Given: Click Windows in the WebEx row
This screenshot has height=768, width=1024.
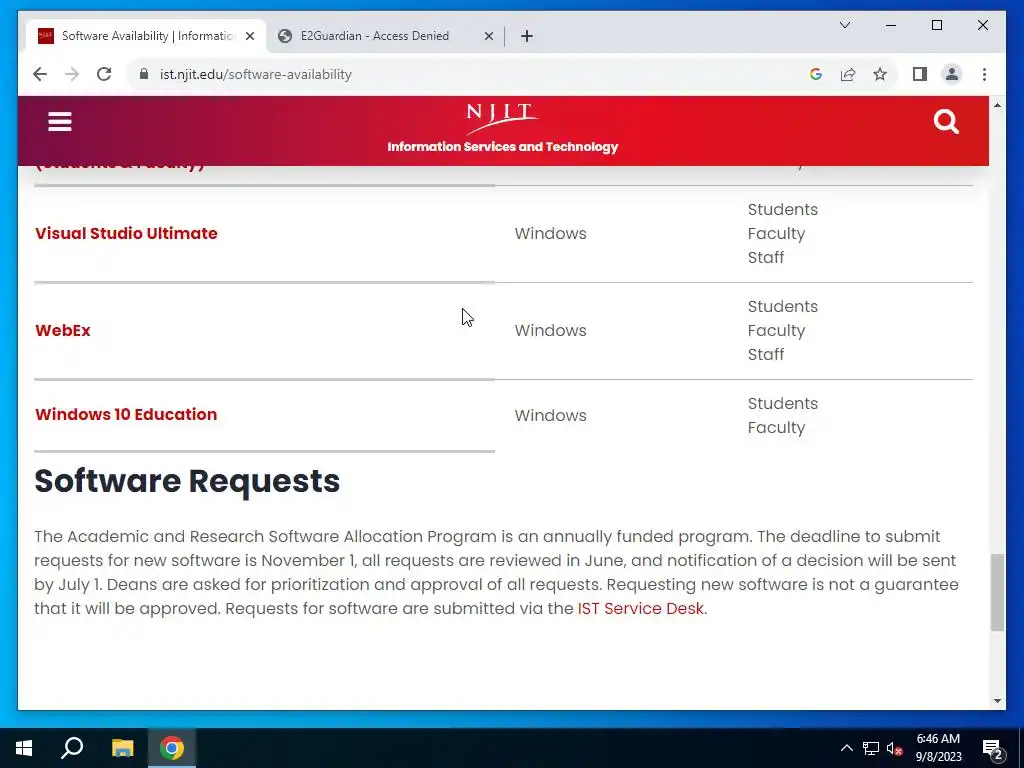Looking at the screenshot, I should click(551, 330).
